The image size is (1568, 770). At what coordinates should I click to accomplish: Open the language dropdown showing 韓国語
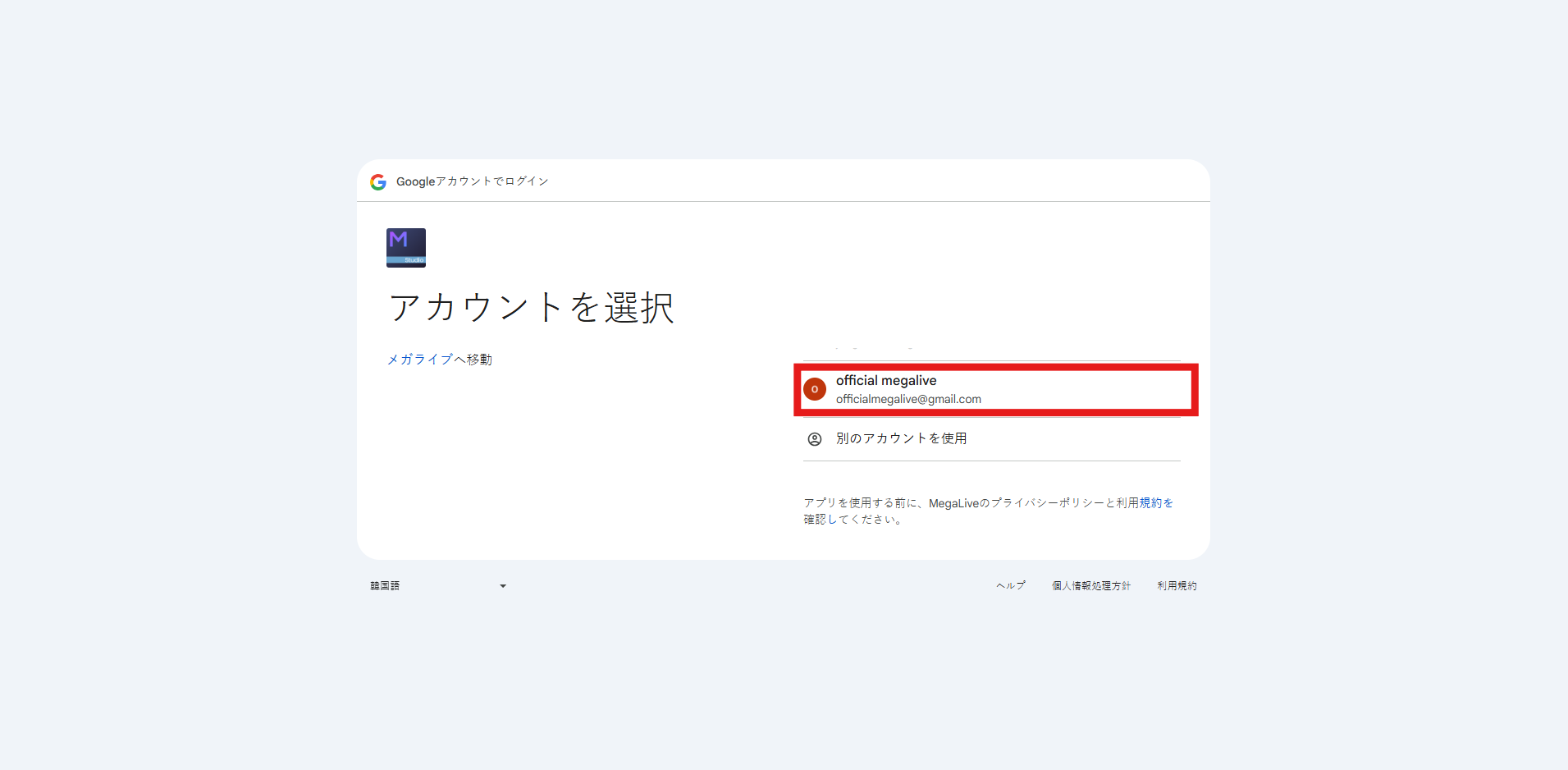point(439,586)
